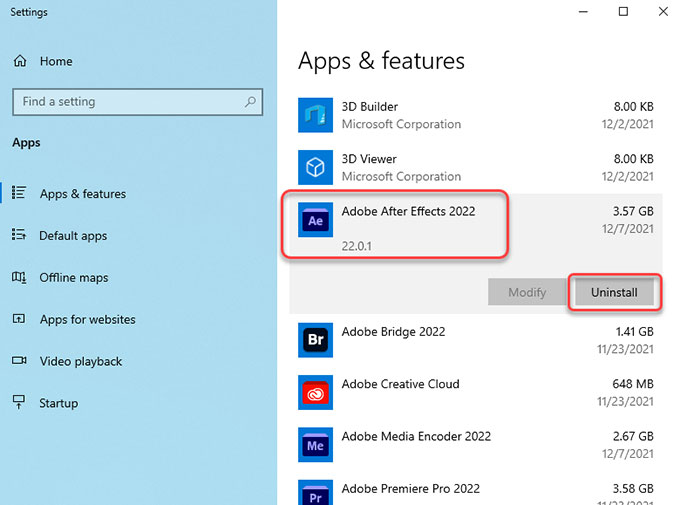
Task: Select Adobe Creative Cloud entry
Action: point(400,384)
